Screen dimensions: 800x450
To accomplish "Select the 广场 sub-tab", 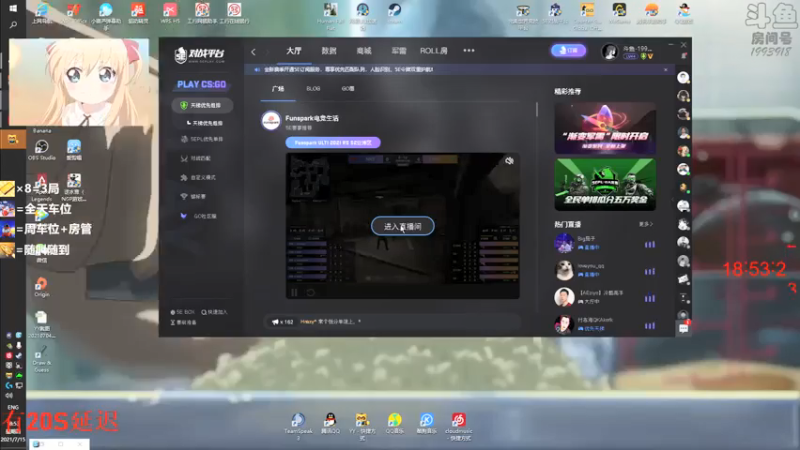I will pos(278,89).
